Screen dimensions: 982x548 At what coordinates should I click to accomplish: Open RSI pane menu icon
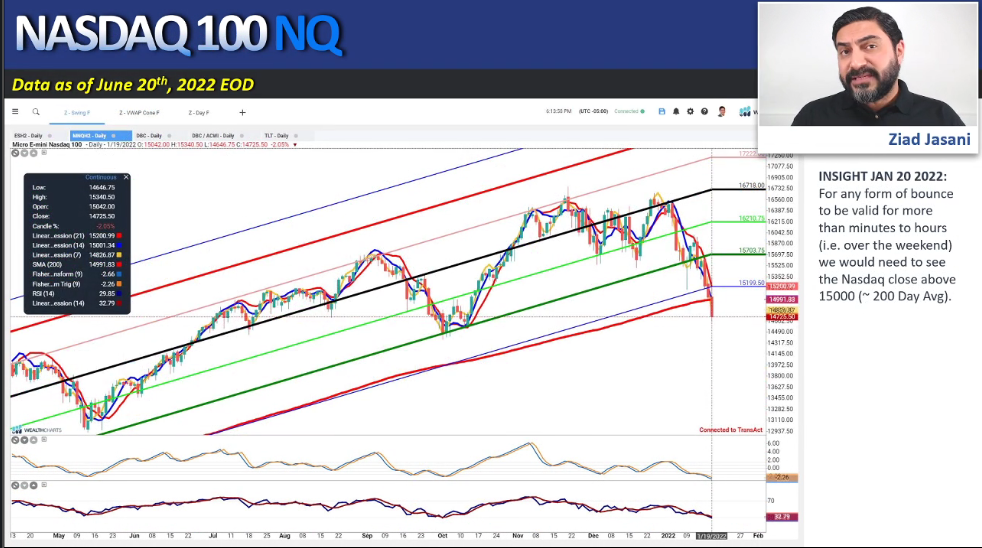point(44,485)
